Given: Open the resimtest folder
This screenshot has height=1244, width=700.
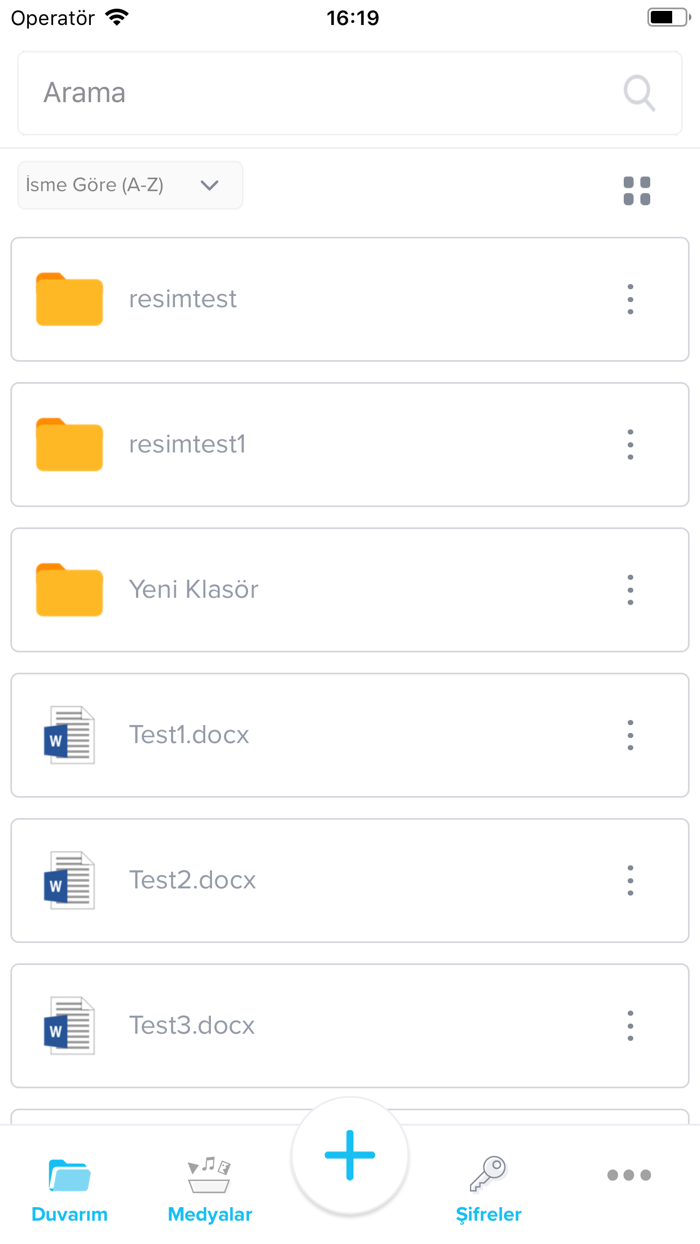Looking at the screenshot, I should click(x=183, y=299).
